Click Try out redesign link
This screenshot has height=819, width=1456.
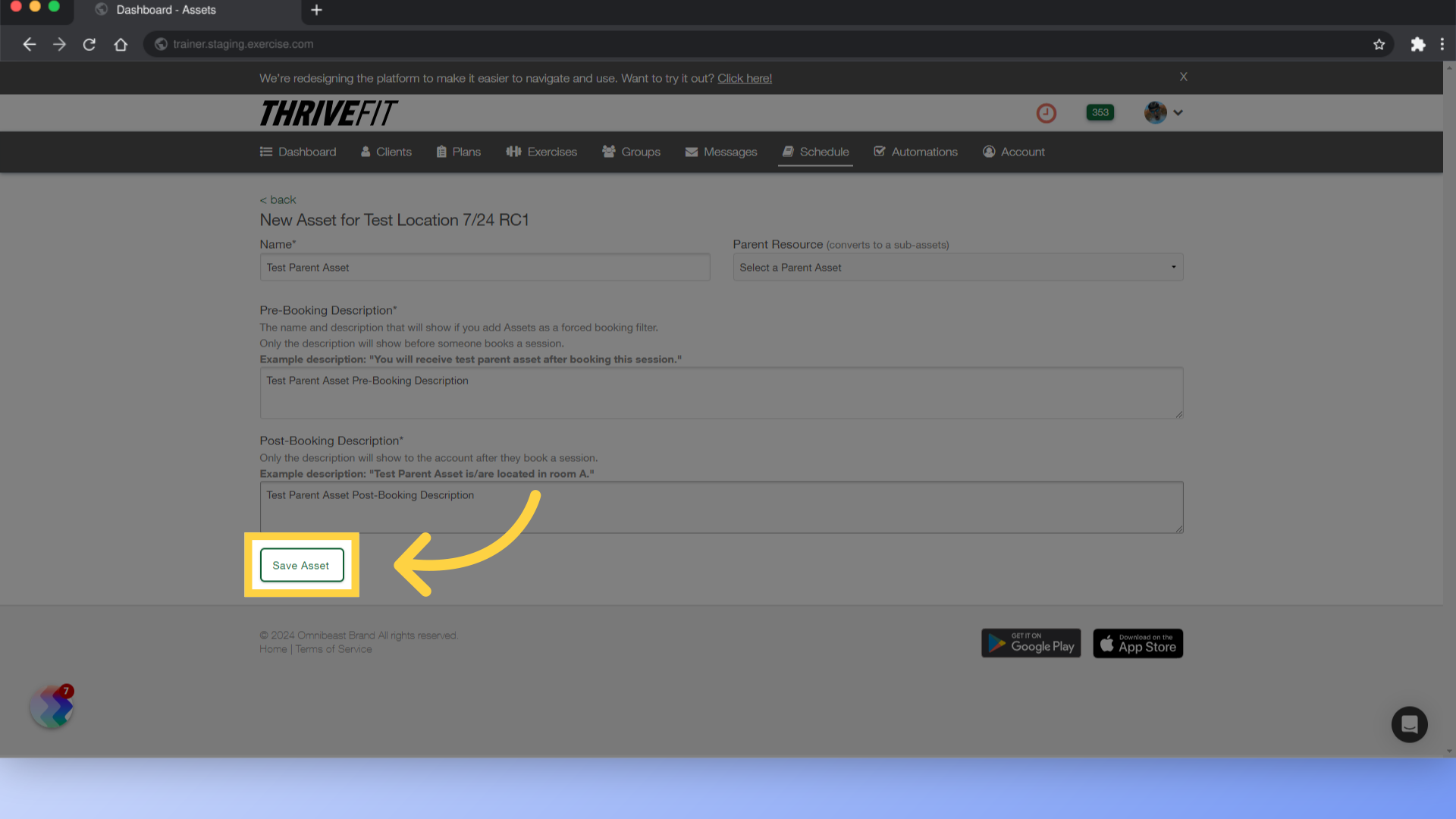tap(745, 78)
